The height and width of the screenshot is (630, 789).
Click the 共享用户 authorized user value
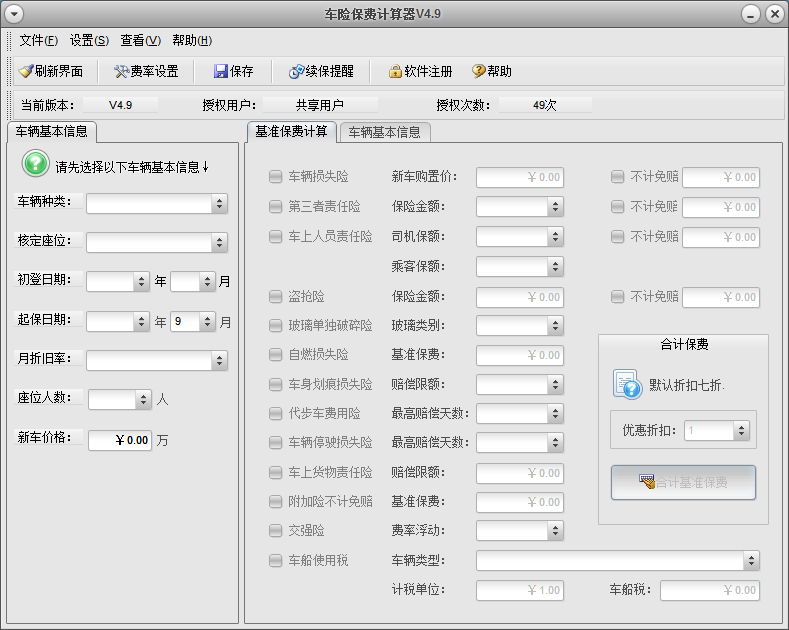(x=320, y=105)
